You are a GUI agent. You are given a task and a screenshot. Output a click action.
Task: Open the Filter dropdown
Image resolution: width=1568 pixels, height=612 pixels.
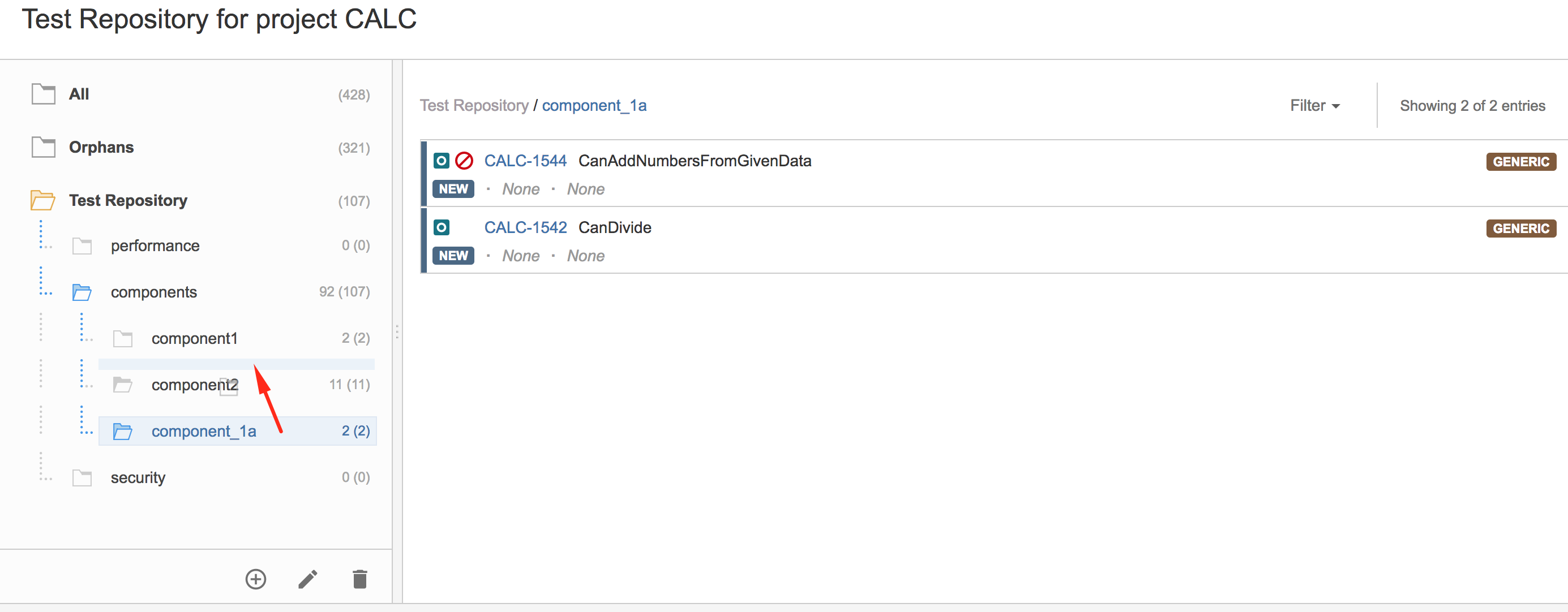(1315, 106)
